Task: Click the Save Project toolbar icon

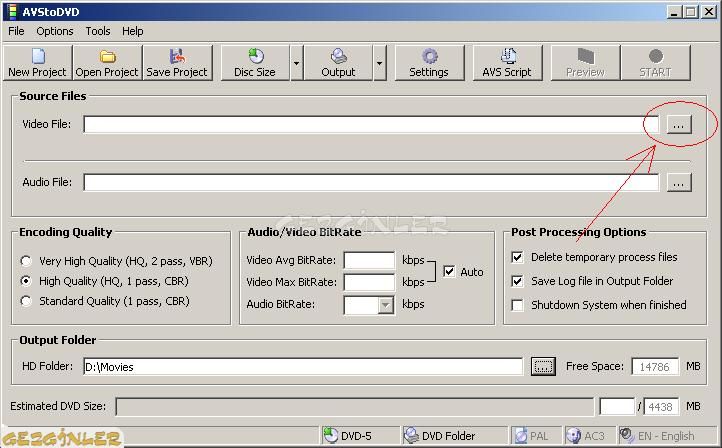Action: point(177,63)
